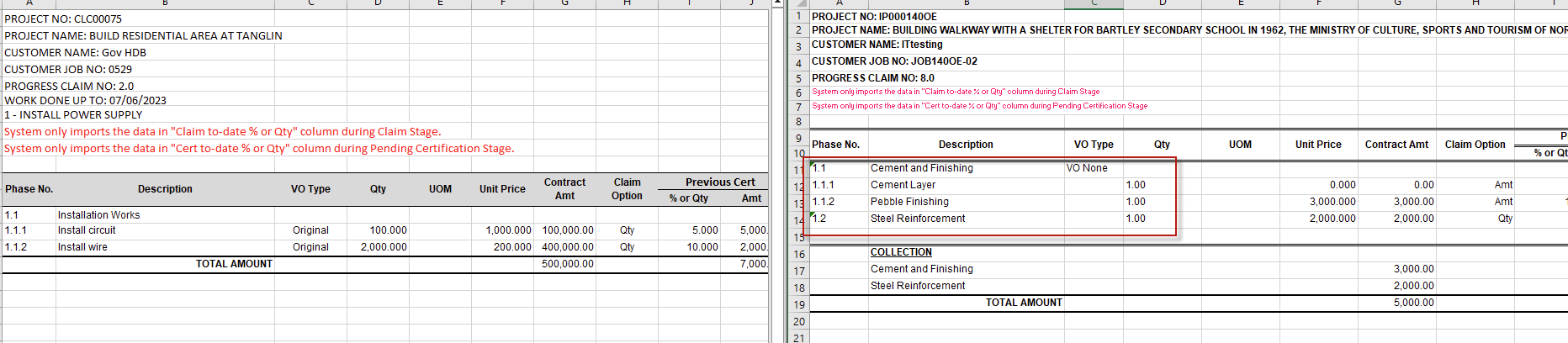Select 'Qty' claim option in phase 1.2 row
1568x343 pixels.
click(x=1505, y=219)
